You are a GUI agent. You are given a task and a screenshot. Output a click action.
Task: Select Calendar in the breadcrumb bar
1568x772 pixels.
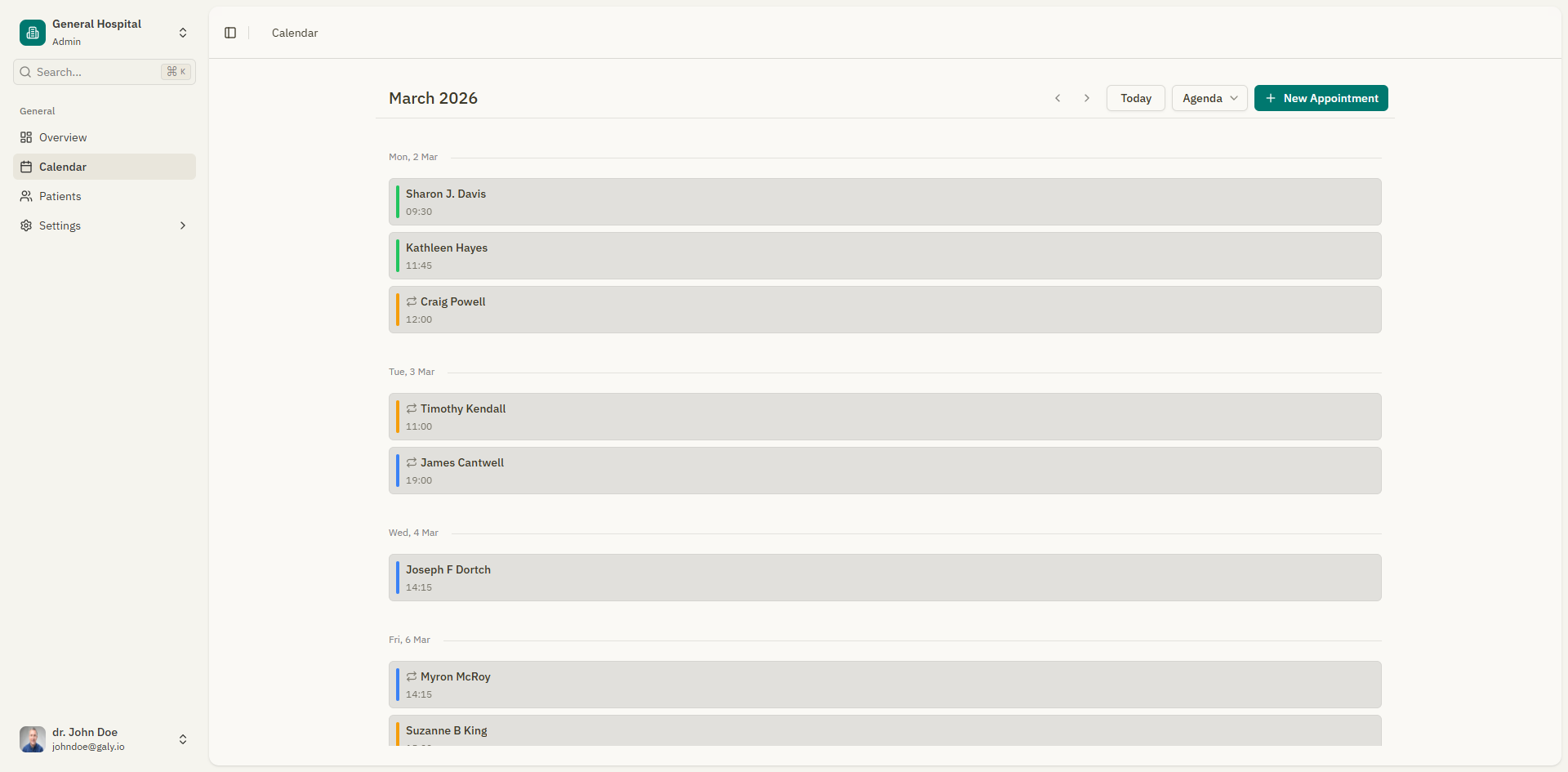click(294, 33)
